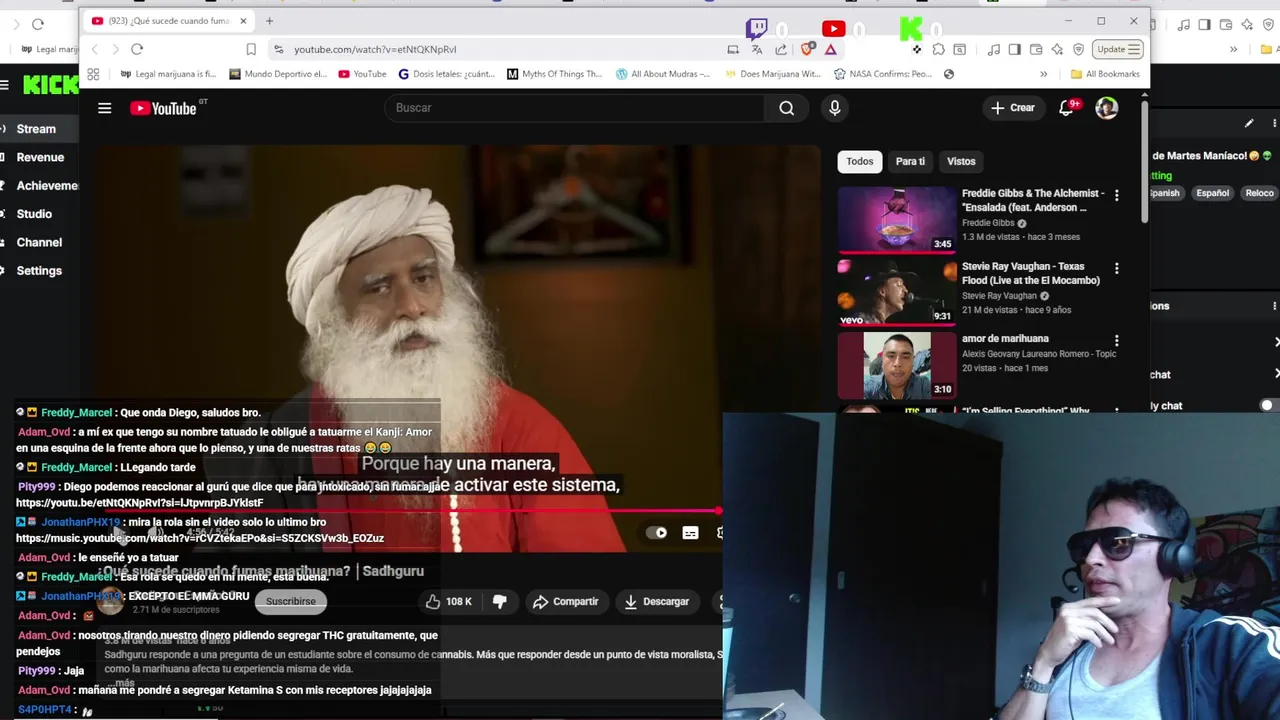This screenshot has height=720, width=1280.
Task: Click the Español tag in Kick panel
Action: coord(1212,193)
